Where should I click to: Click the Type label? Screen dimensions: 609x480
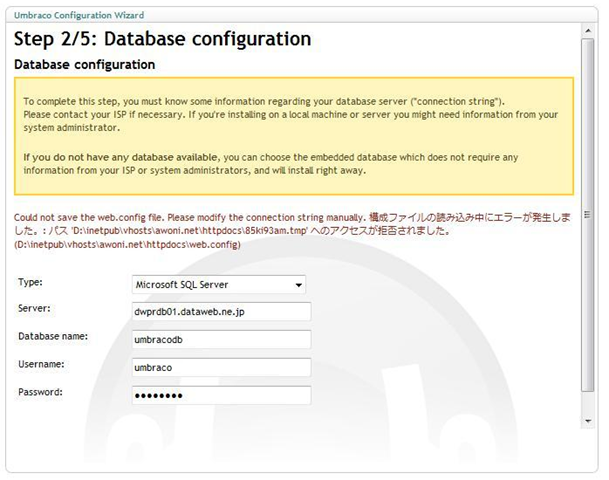(30, 282)
